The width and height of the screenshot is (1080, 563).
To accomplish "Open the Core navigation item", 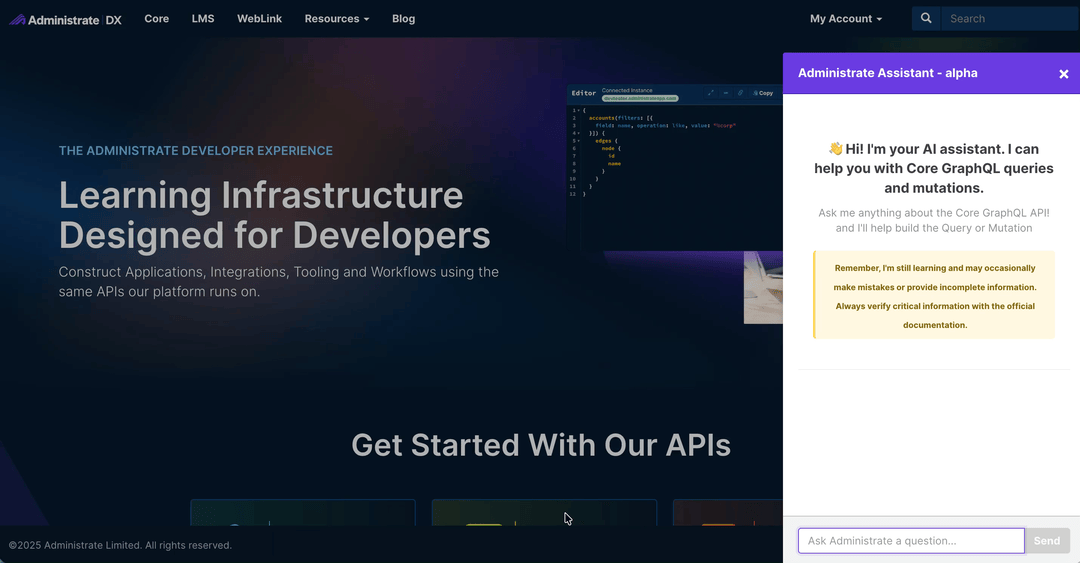I will [156, 19].
